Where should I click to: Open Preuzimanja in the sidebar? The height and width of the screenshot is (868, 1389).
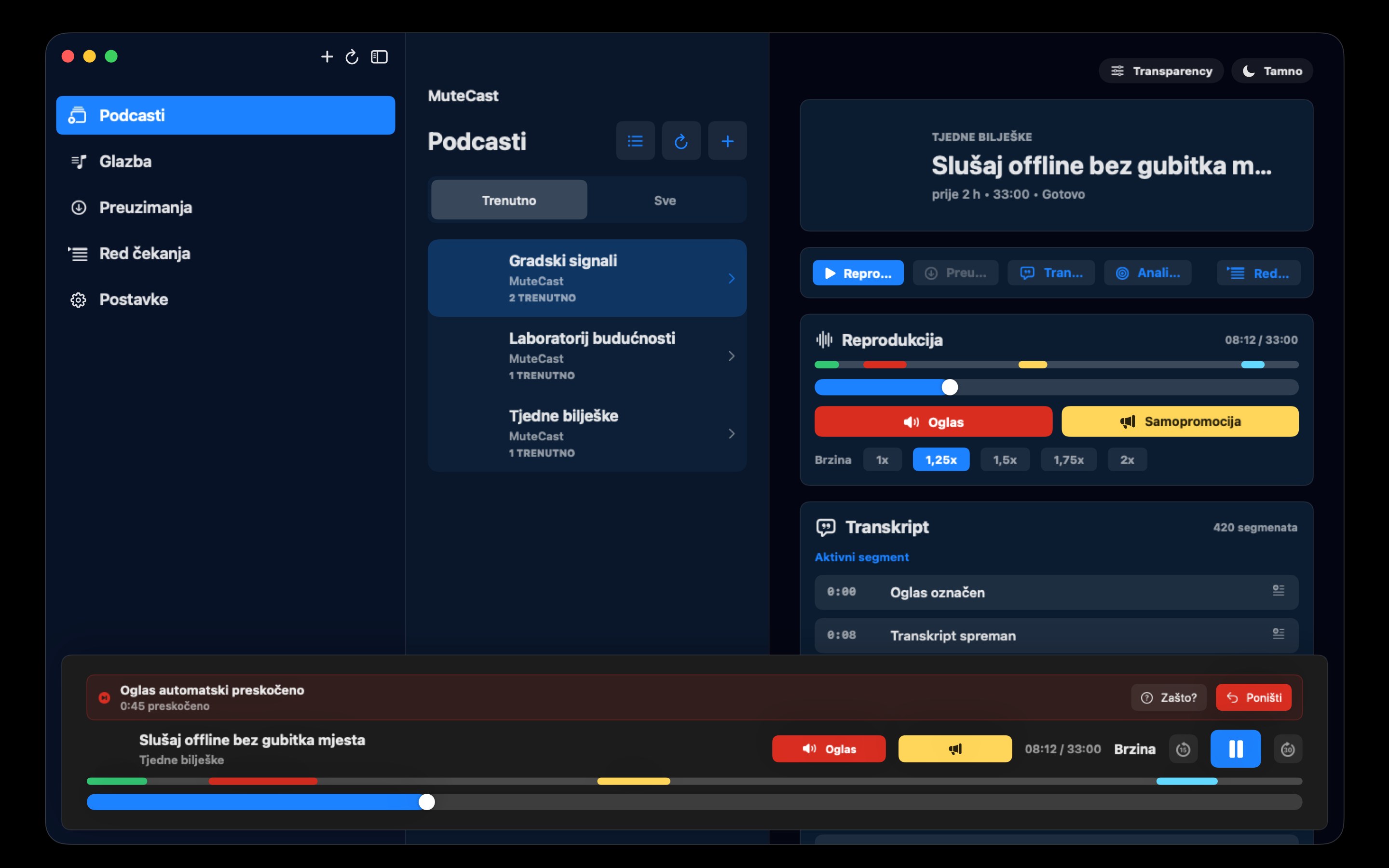pyautogui.click(x=226, y=207)
